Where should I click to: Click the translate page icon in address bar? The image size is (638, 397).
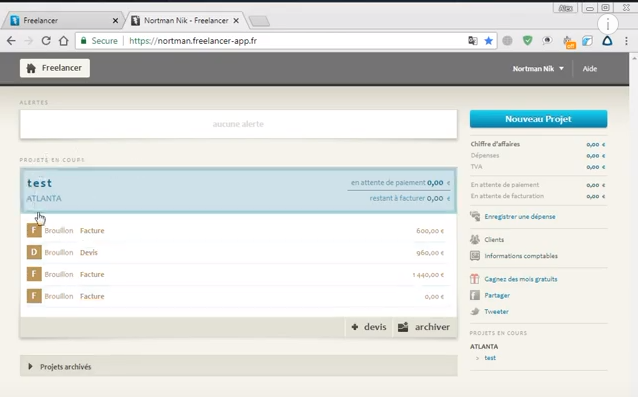(x=472, y=41)
